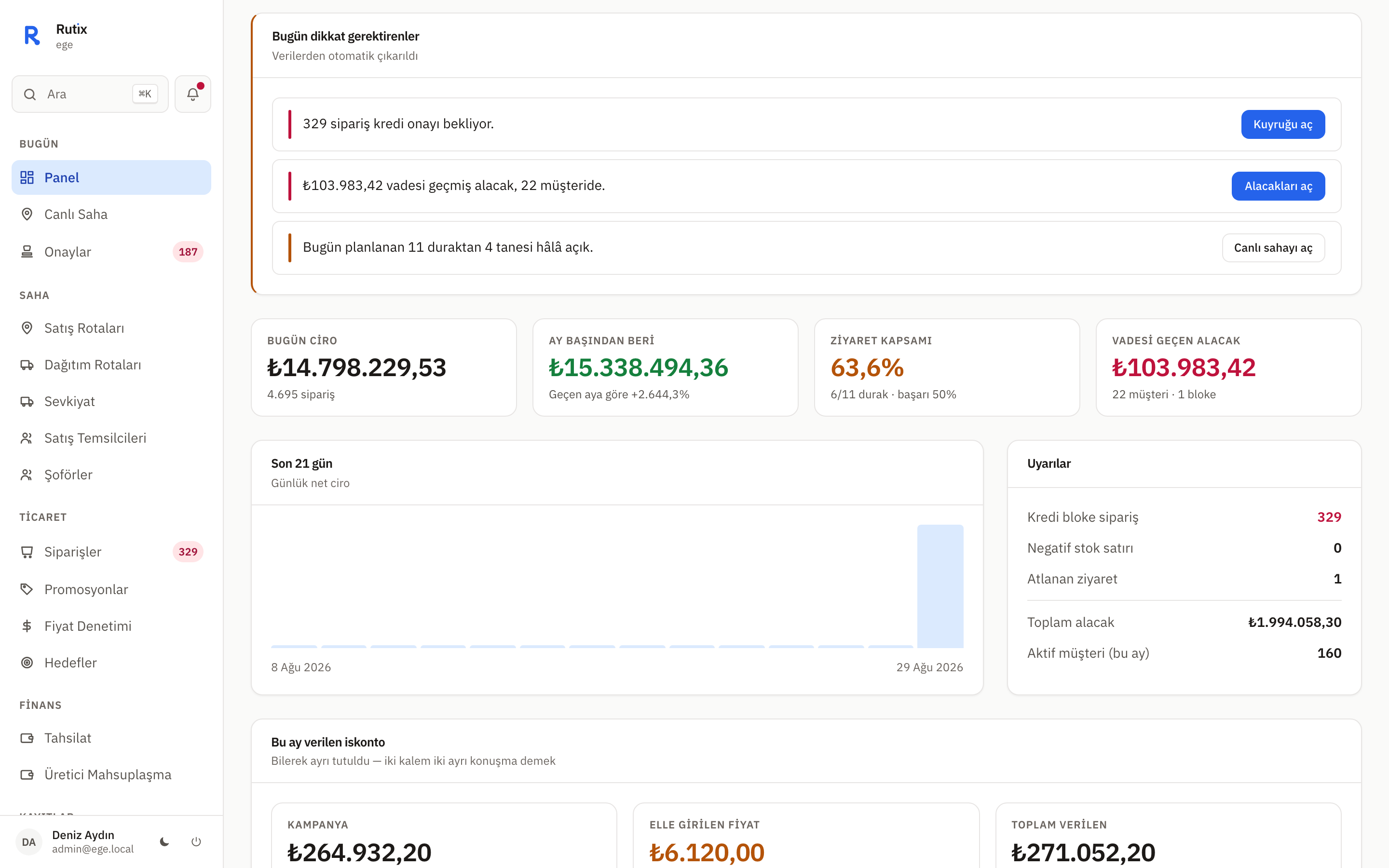Click the 63,6% Ziyaret Kapsamı value
Image resolution: width=1389 pixels, height=868 pixels.
click(x=867, y=367)
